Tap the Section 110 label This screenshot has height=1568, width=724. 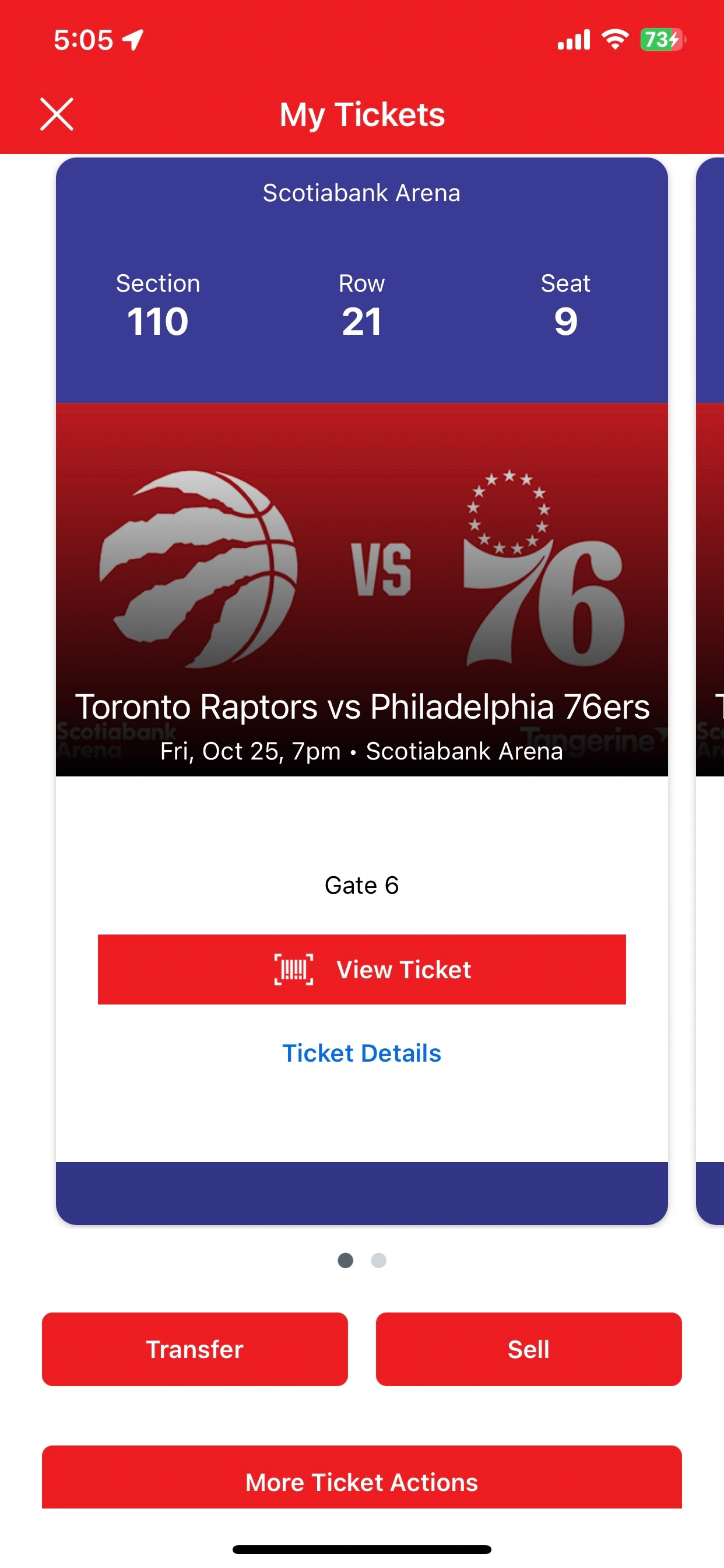pos(158,306)
